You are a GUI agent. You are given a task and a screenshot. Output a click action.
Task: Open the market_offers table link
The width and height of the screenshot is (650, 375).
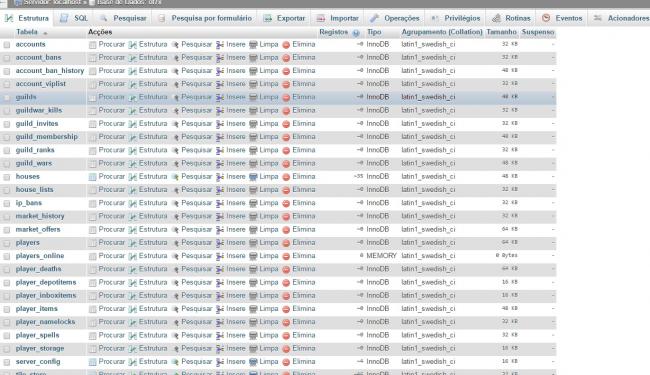[38, 229]
